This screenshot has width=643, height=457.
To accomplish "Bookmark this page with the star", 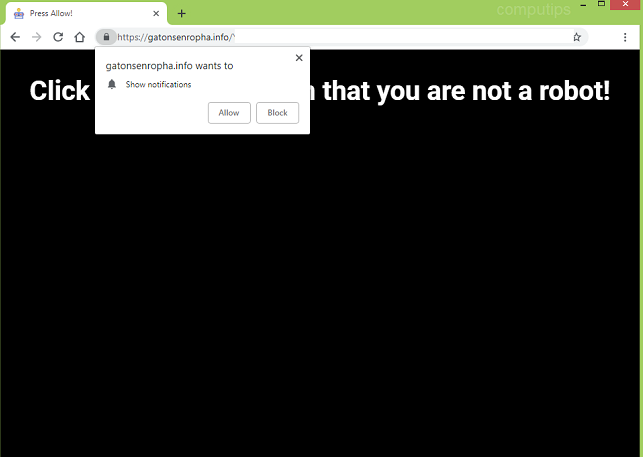I will coord(577,37).
